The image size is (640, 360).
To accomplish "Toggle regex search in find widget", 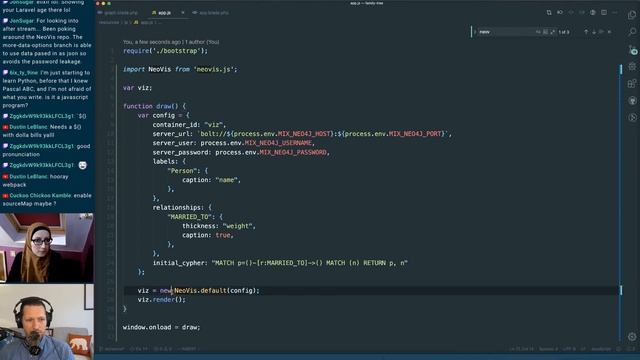I will coord(553,32).
